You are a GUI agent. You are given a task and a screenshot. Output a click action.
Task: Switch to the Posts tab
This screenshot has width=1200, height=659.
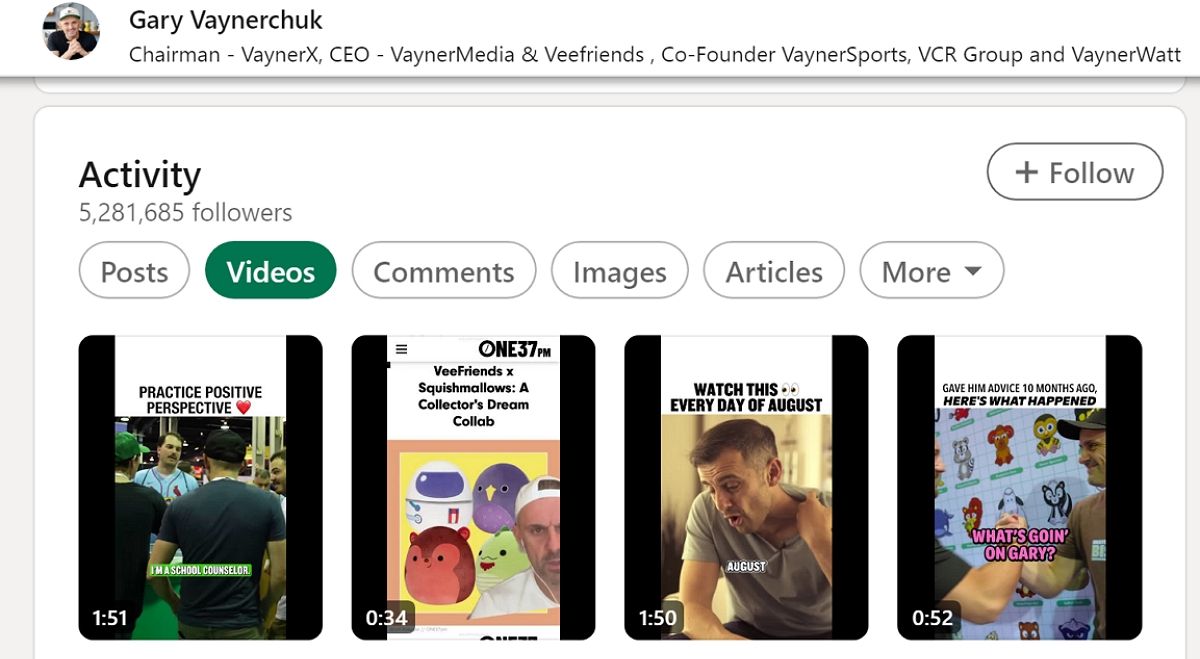click(133, 270)
